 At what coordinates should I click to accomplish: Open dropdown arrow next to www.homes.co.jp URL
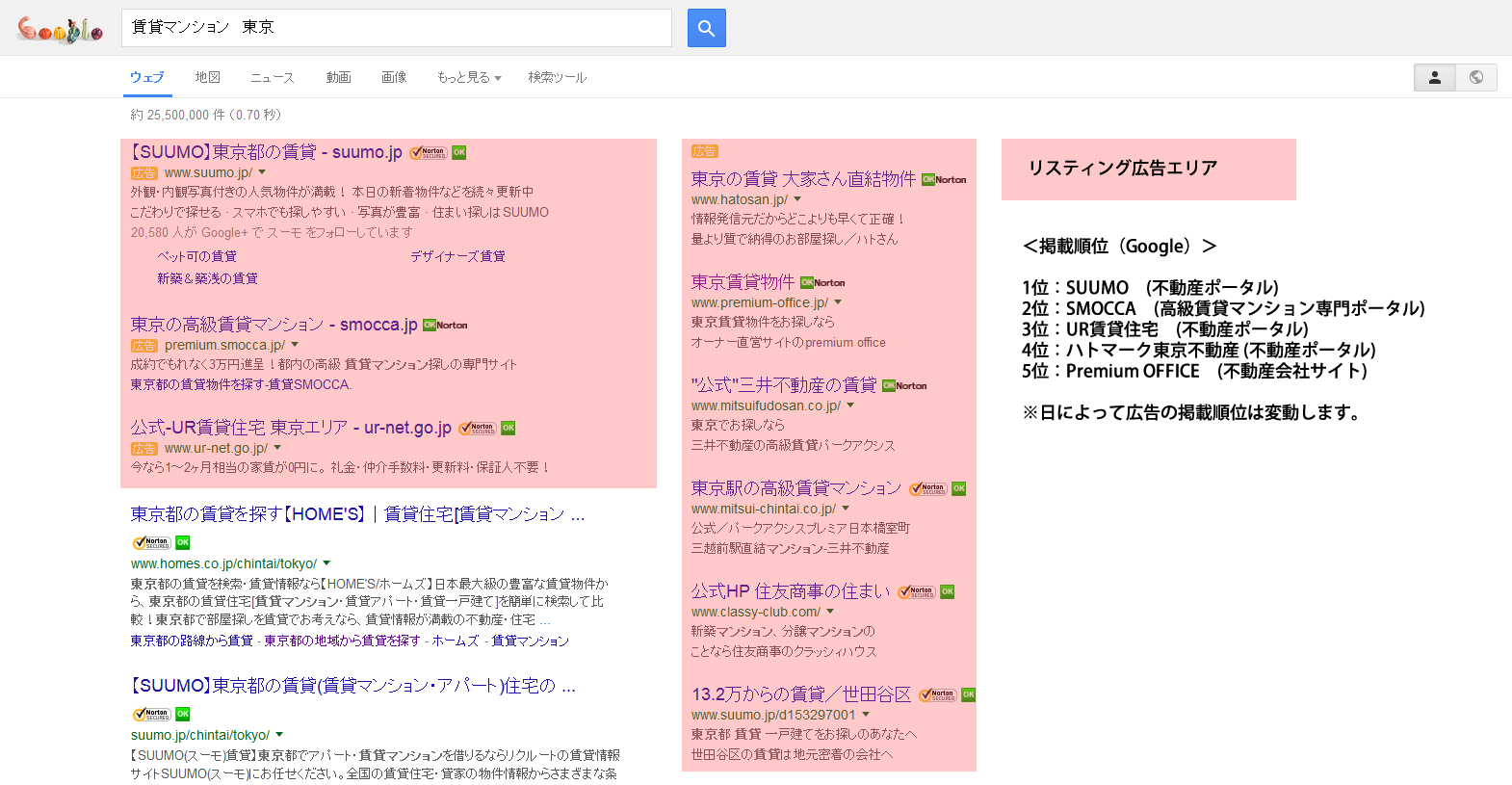(x=326, y=563)
